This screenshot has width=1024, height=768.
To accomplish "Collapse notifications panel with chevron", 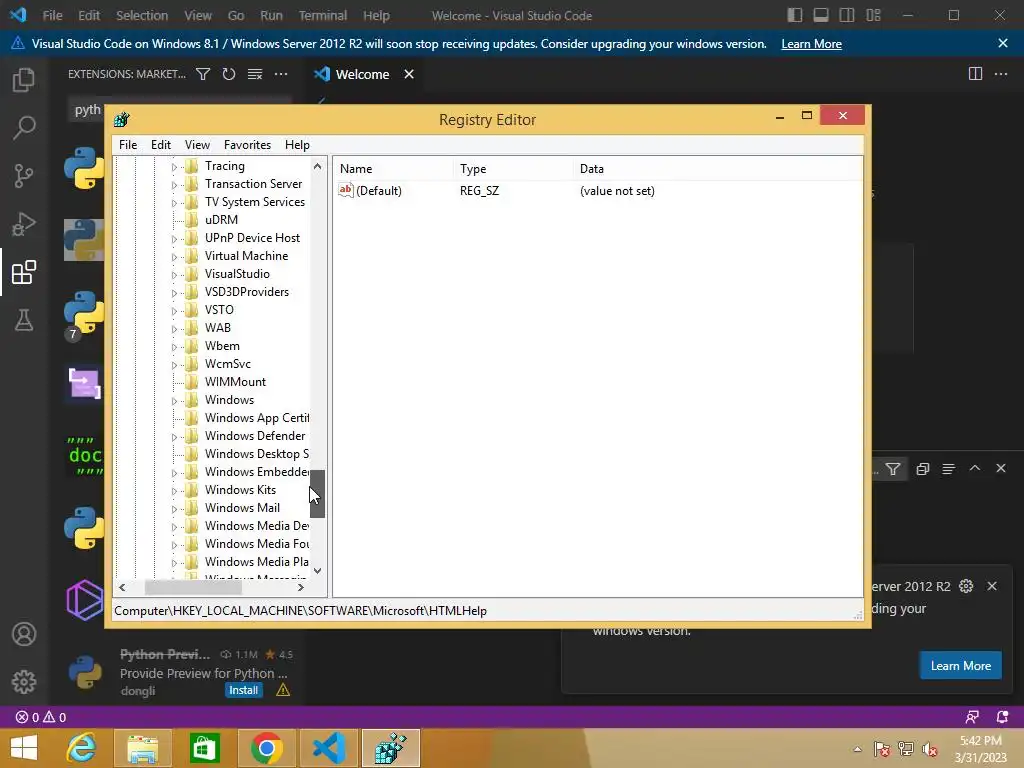I will pyautogui.click(x=974, y=468).
